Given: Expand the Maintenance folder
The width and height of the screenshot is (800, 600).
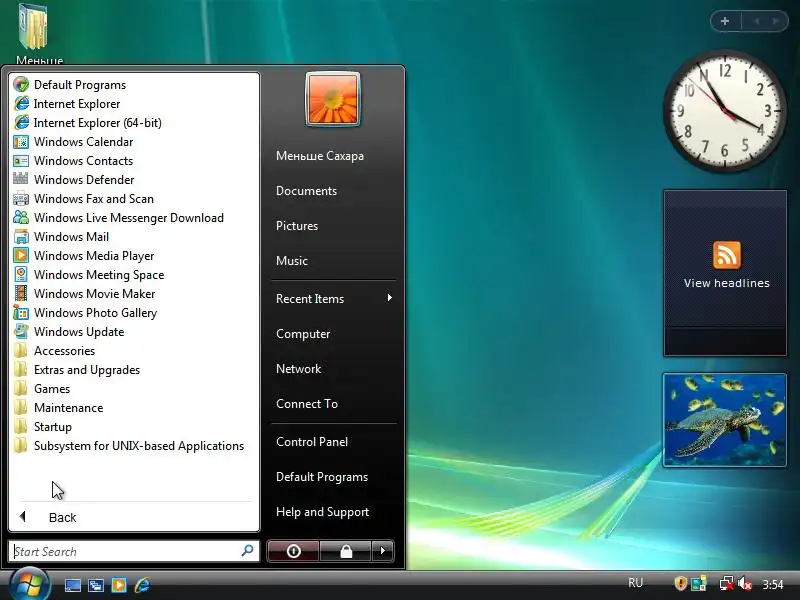Looking at the screenshot, I should click(x=58, y=408).
